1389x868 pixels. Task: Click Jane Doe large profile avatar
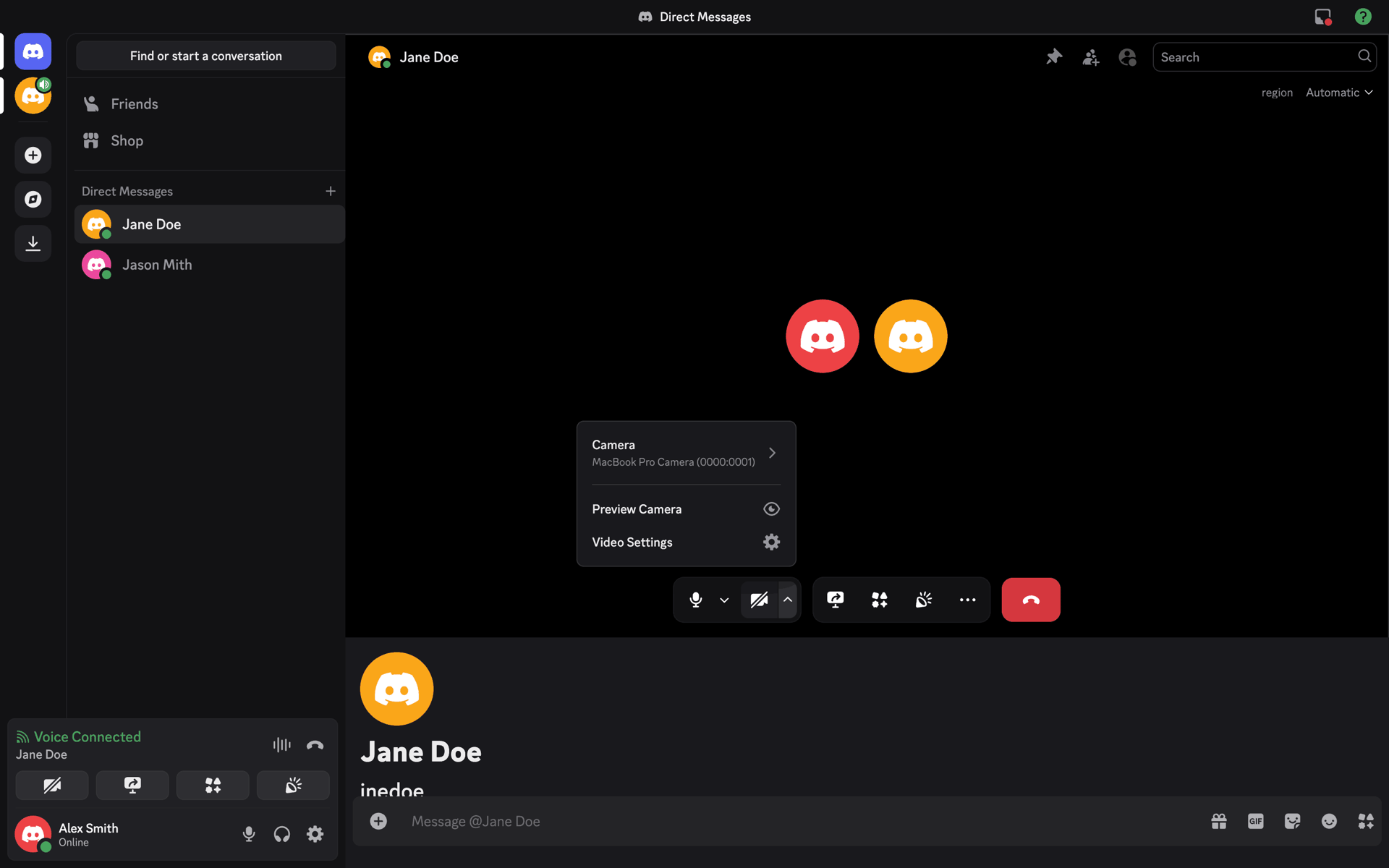(x=397, y=689)
